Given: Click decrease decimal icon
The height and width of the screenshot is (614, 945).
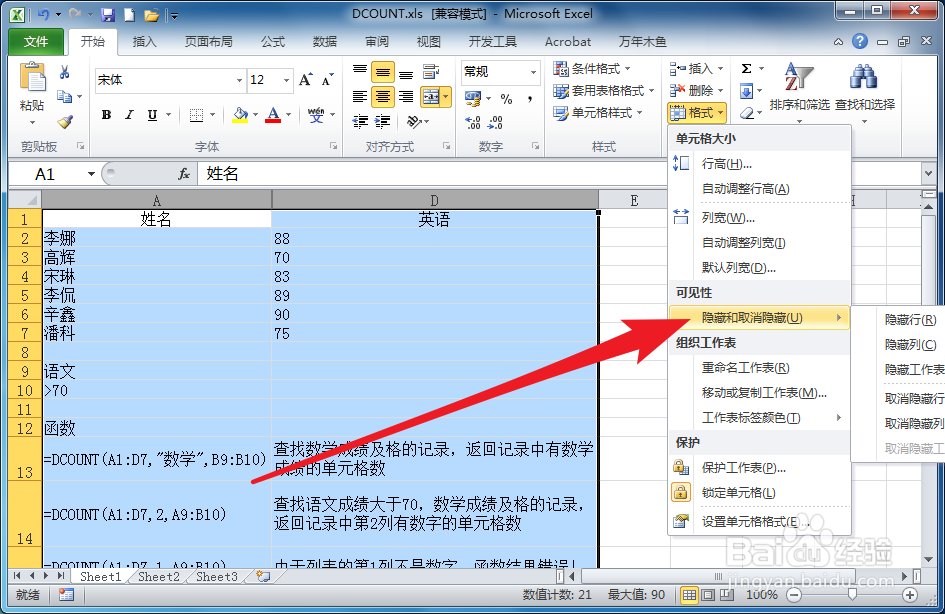Looking at the screenshot, I should point(495,122).
